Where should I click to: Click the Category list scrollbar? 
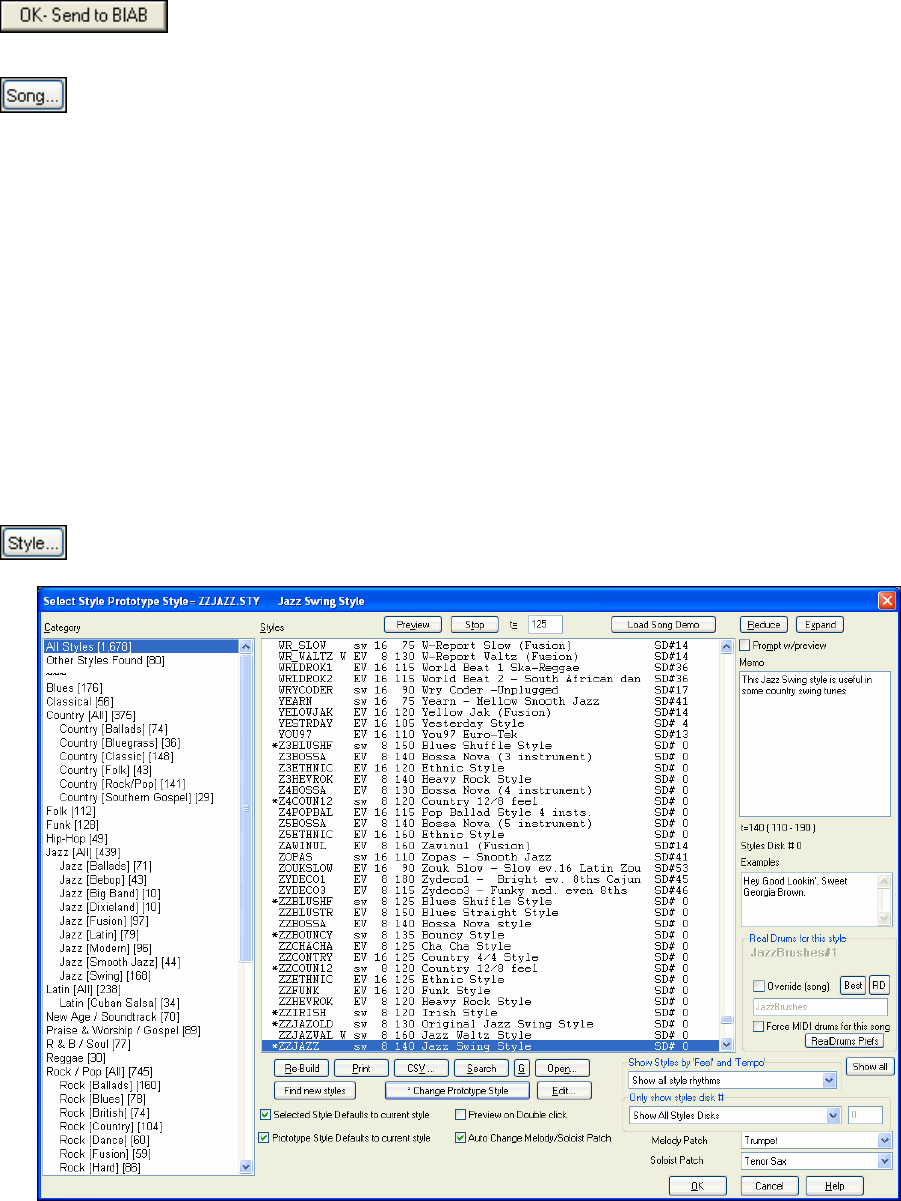pyautogui.click(x=246, y=906)
